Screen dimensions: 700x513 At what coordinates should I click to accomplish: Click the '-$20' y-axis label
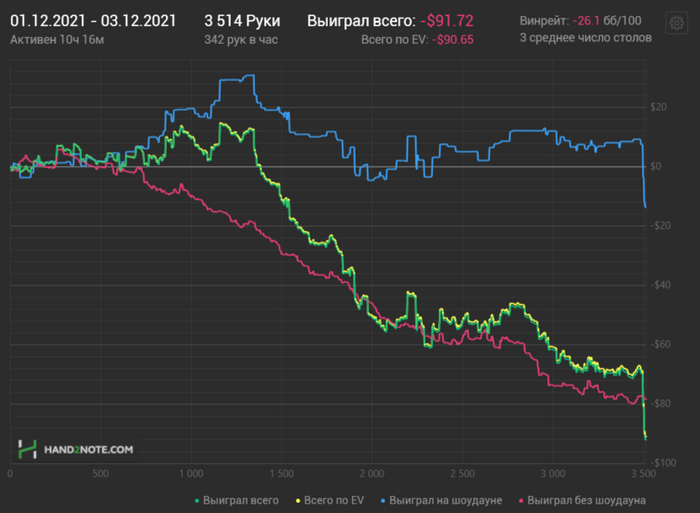(660, 225)
